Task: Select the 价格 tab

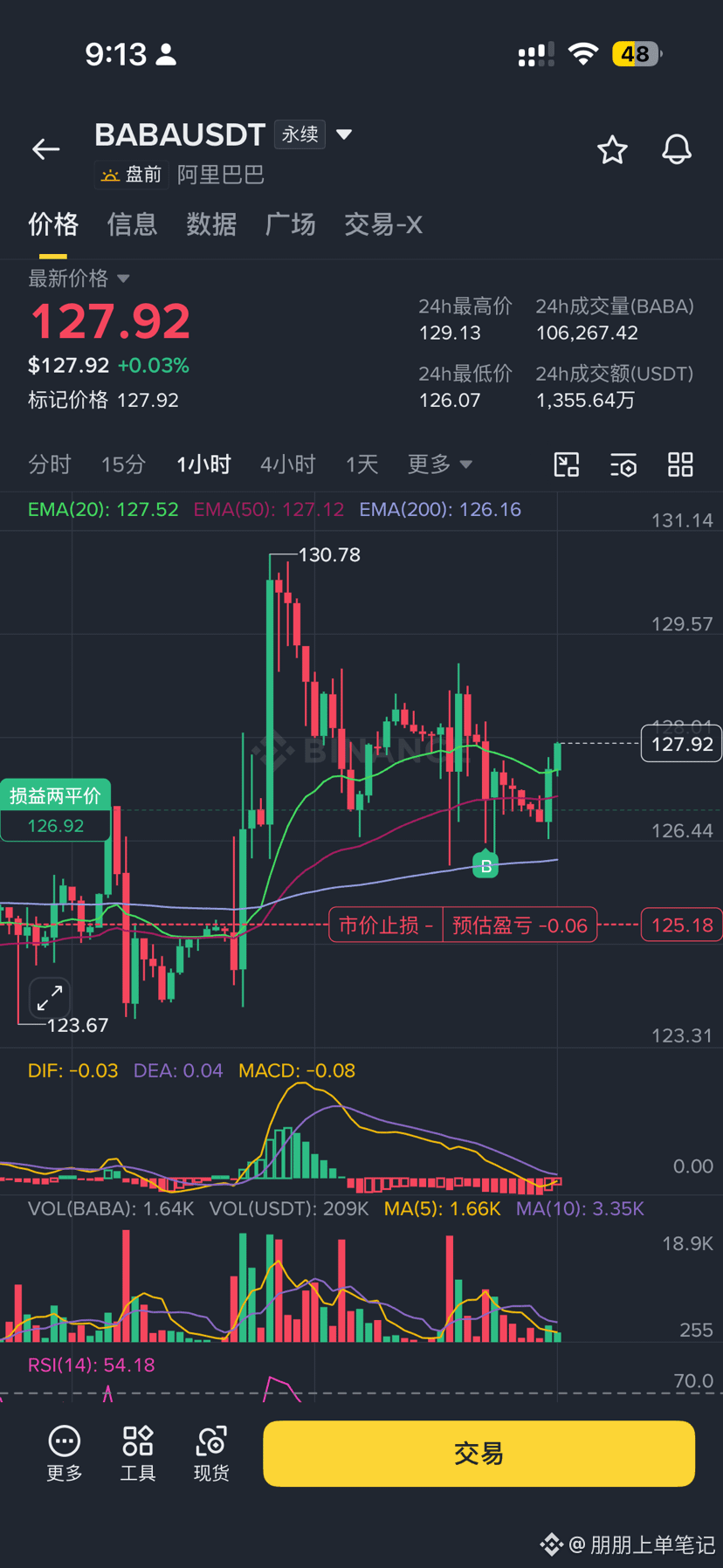Action: coord(53,224)
